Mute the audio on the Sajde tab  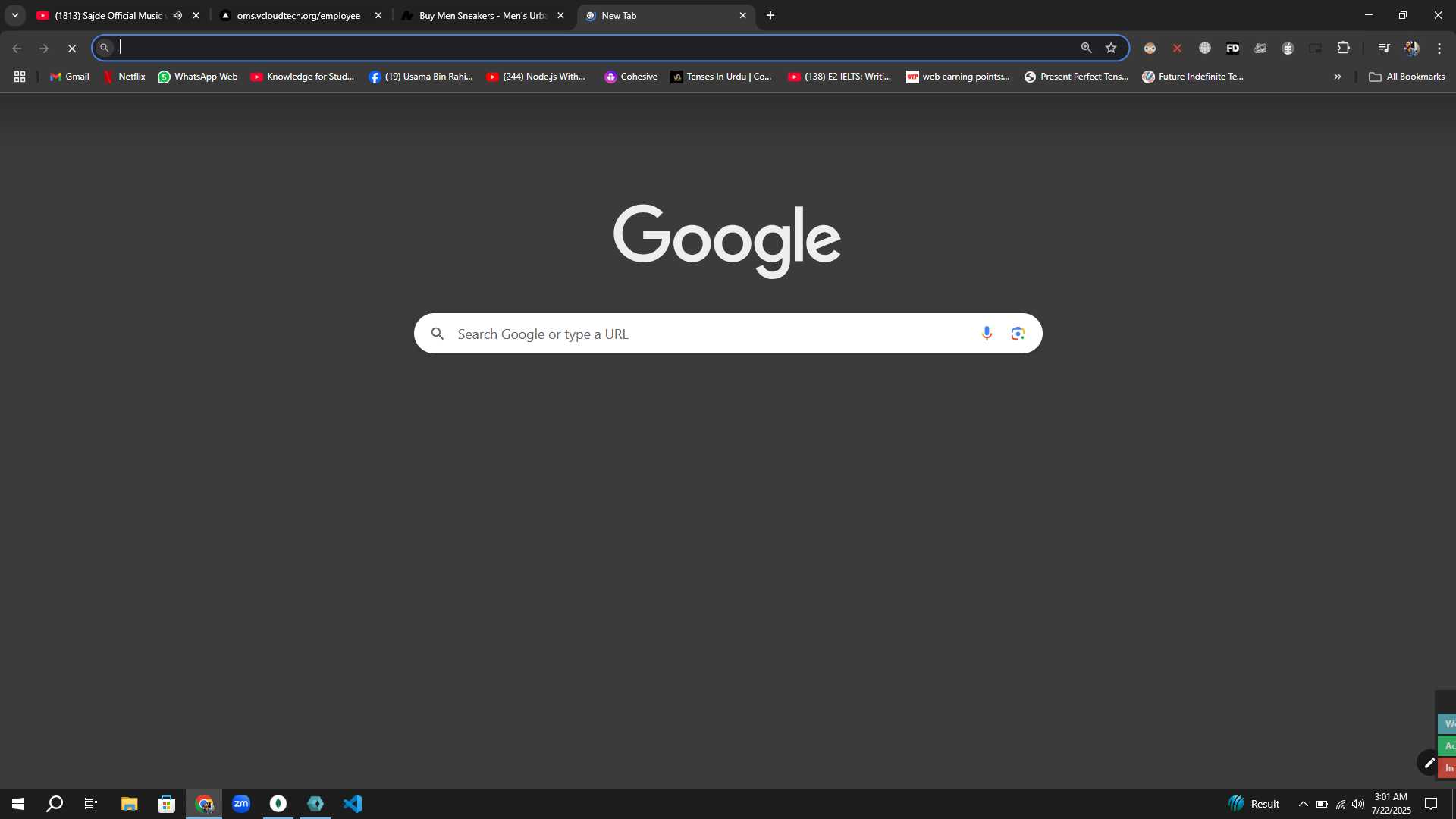coord(177,15)
